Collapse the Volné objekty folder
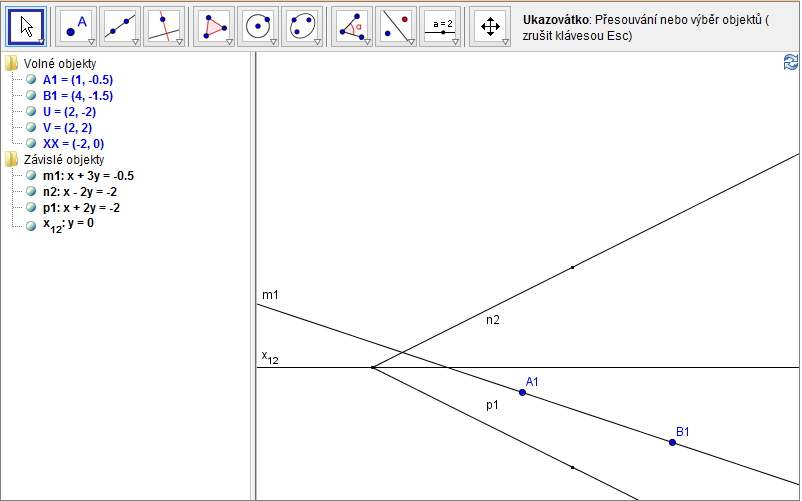The width and height of the screenshot is (802, 501). tap(11, 64)
